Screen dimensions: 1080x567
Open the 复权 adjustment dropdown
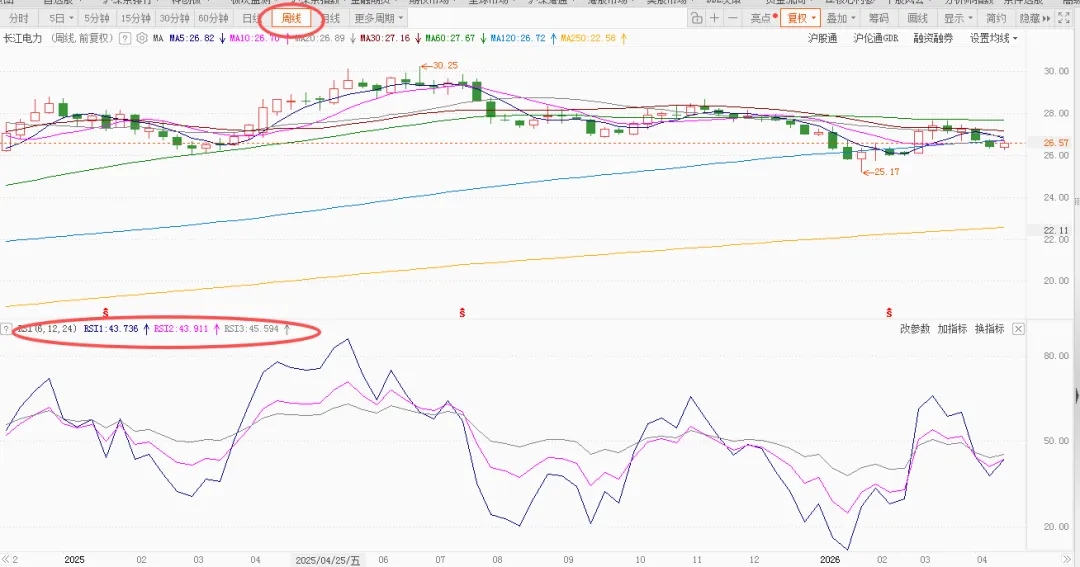point(800,19)
